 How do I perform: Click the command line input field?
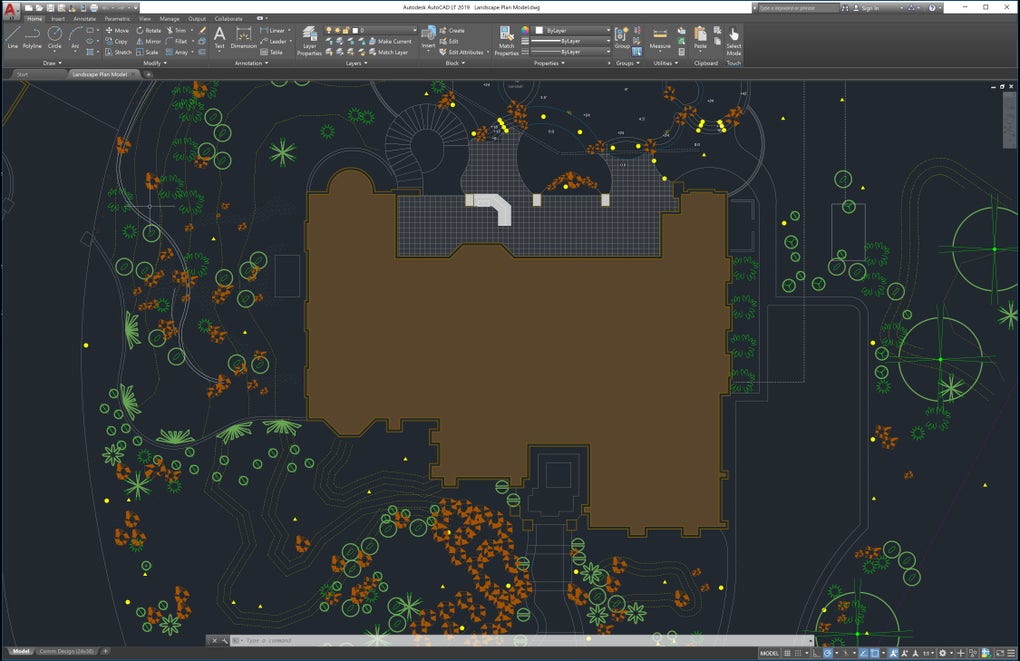(524, 640)
